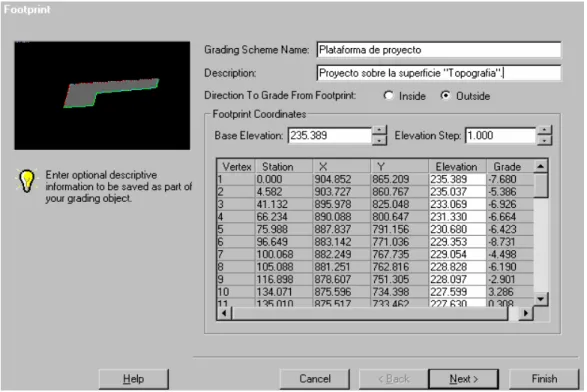Click elevation cell 235.037
Viewport: 587px width, 392px height.
(457, 192)
